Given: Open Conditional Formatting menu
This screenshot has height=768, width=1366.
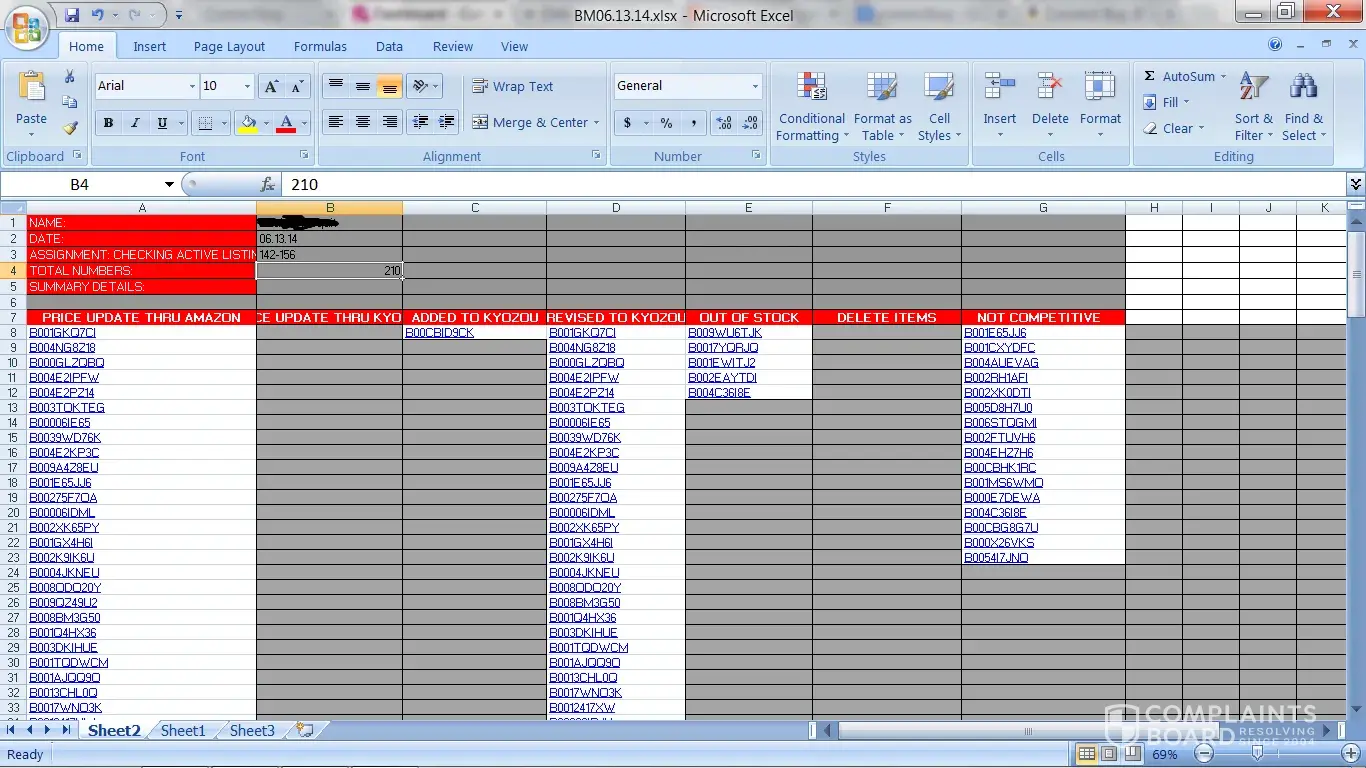Looking at the screenshot, I should pyautogui.click(x=811, y=107).
